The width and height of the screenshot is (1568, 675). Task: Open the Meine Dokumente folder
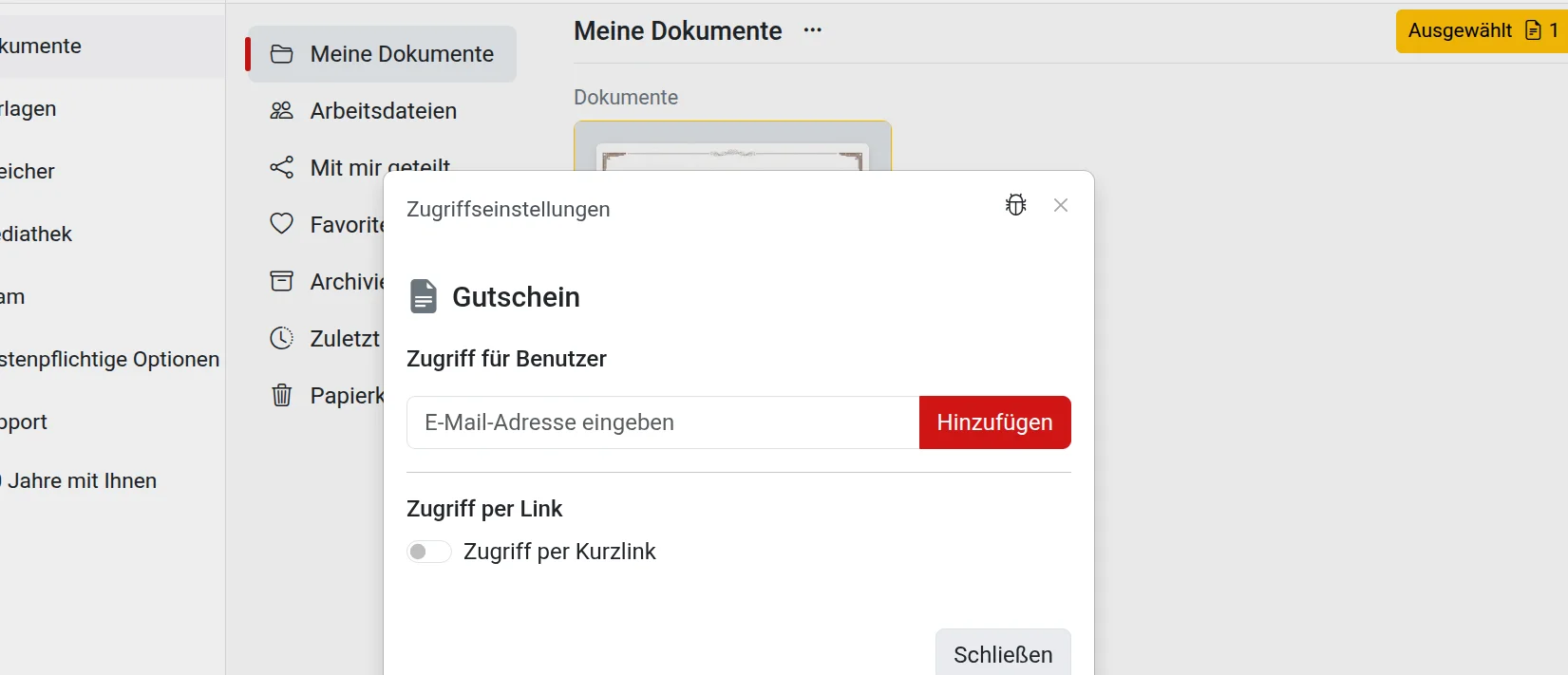pyautogui.click(x=382, y=54)
